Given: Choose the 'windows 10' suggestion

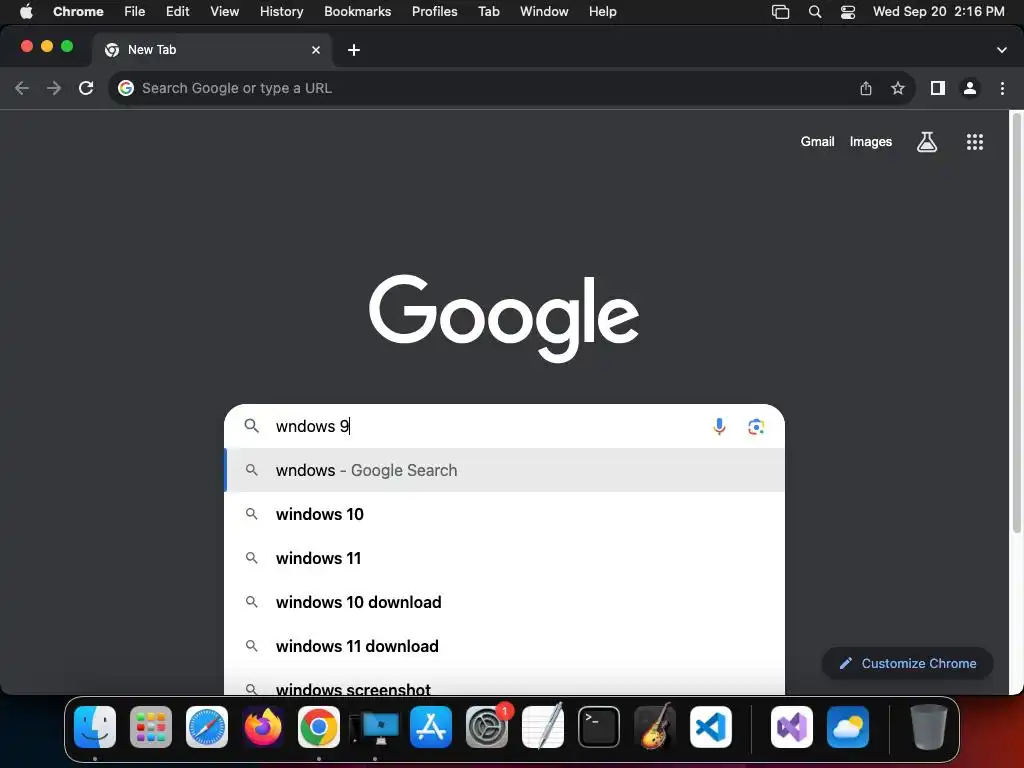Looking at the screenshot, I should point(504,514).
